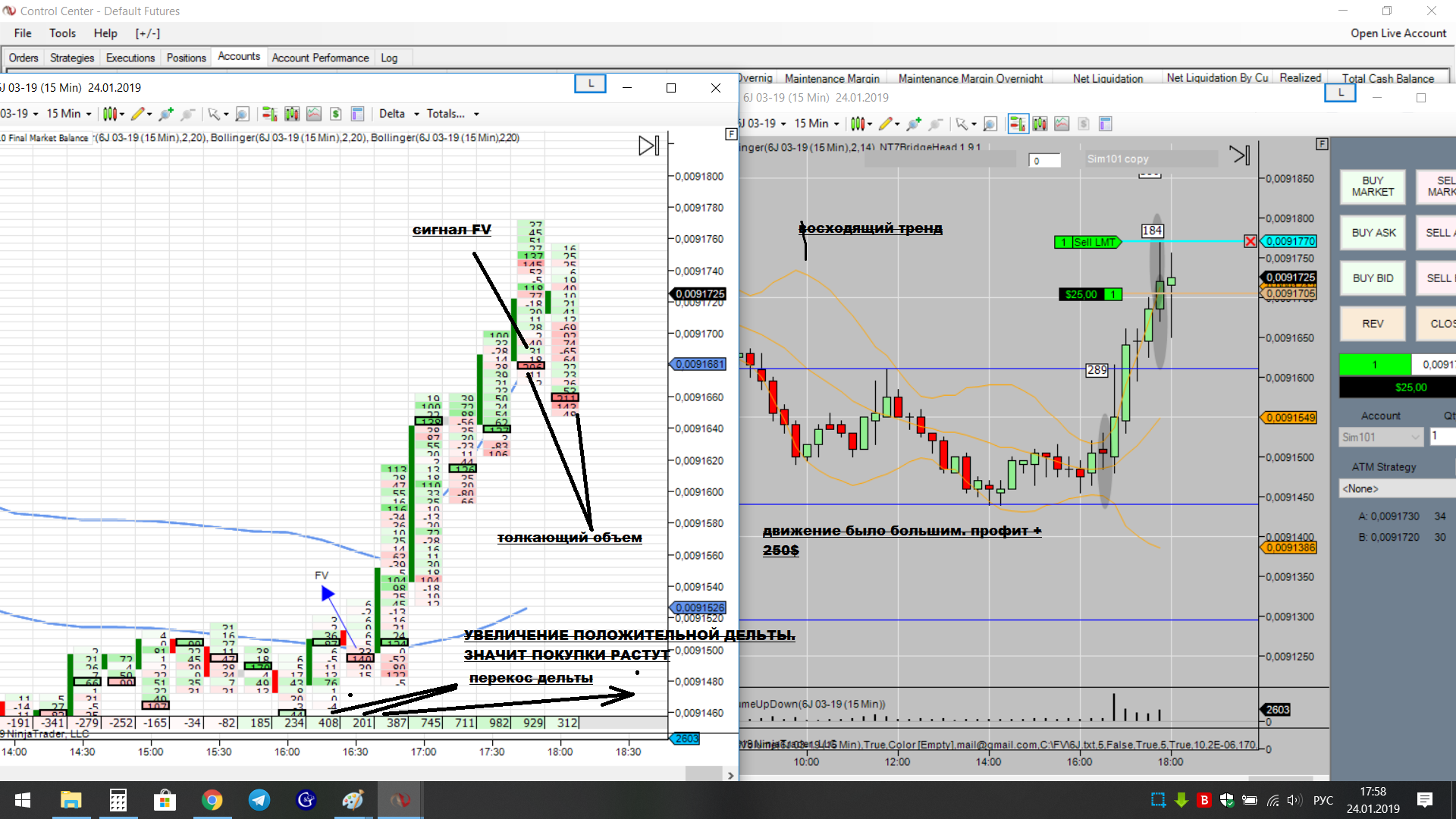Toggle the L link button of left chart
The image size is (1456, 819).
coord(591,84)
